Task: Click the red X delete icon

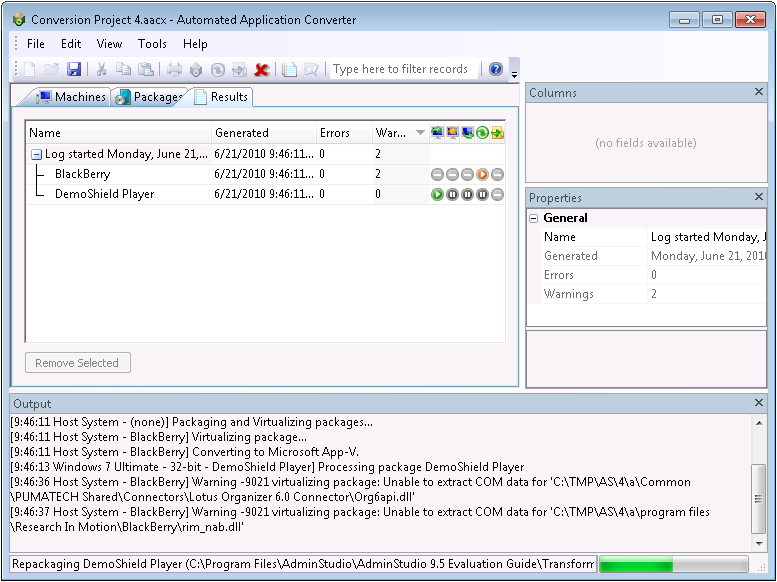Action: click(x=262, y=70)
